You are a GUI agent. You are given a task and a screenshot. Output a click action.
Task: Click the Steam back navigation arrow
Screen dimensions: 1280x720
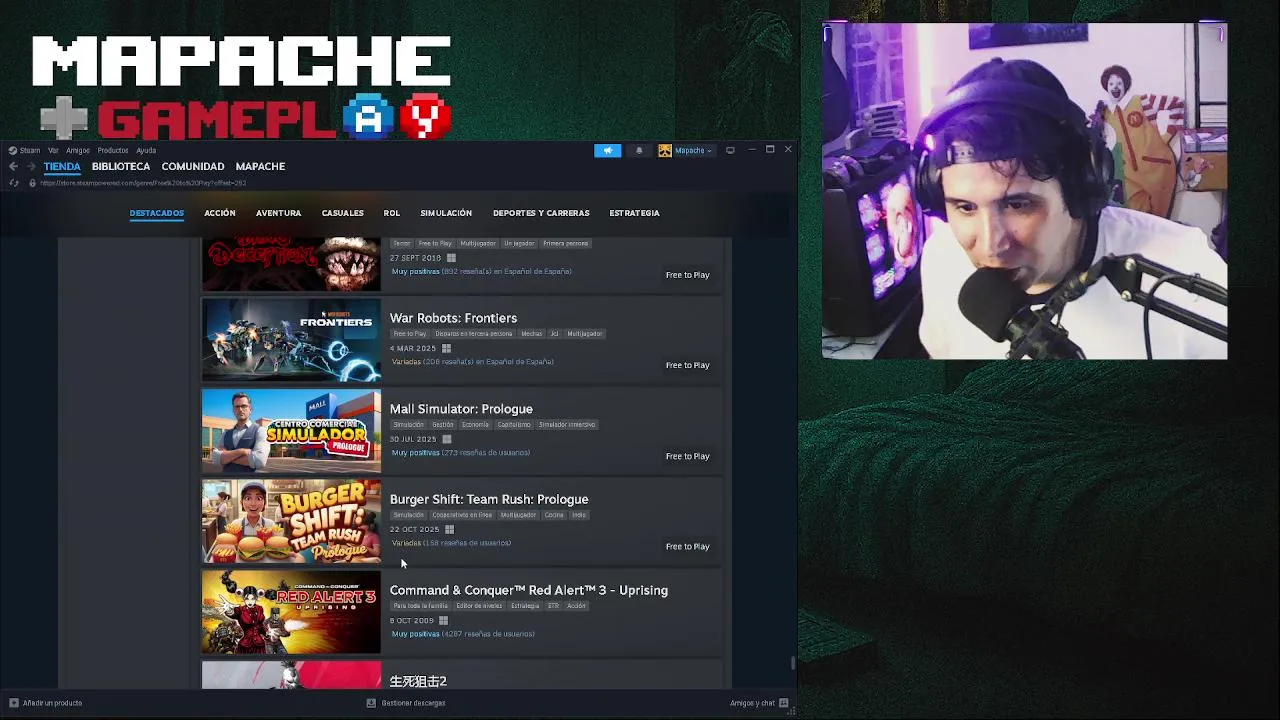pos(13,167)
